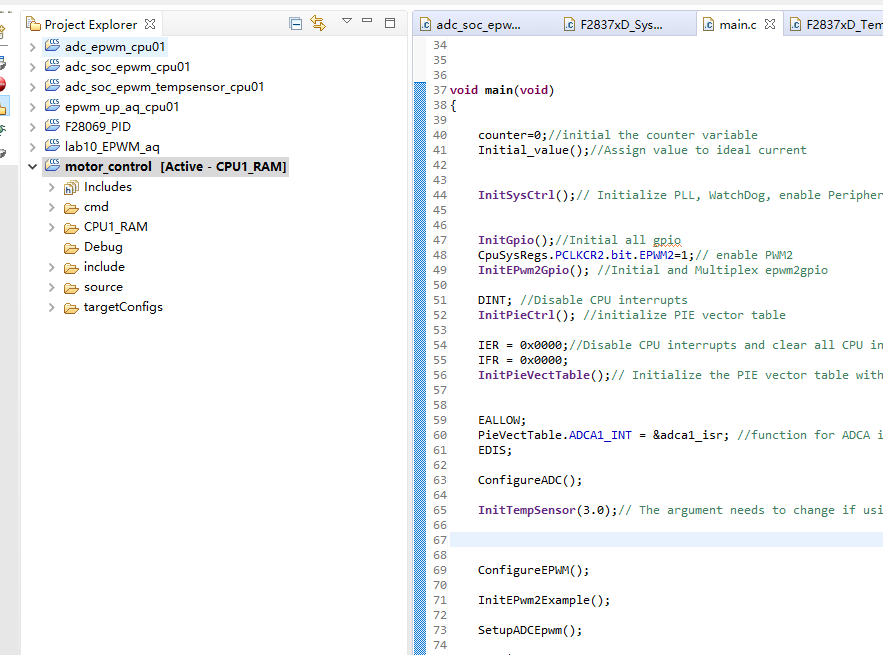This screenshot has height=655, width=883.
Task: Click the motor_control project icon
Action: tap(52, 166)
